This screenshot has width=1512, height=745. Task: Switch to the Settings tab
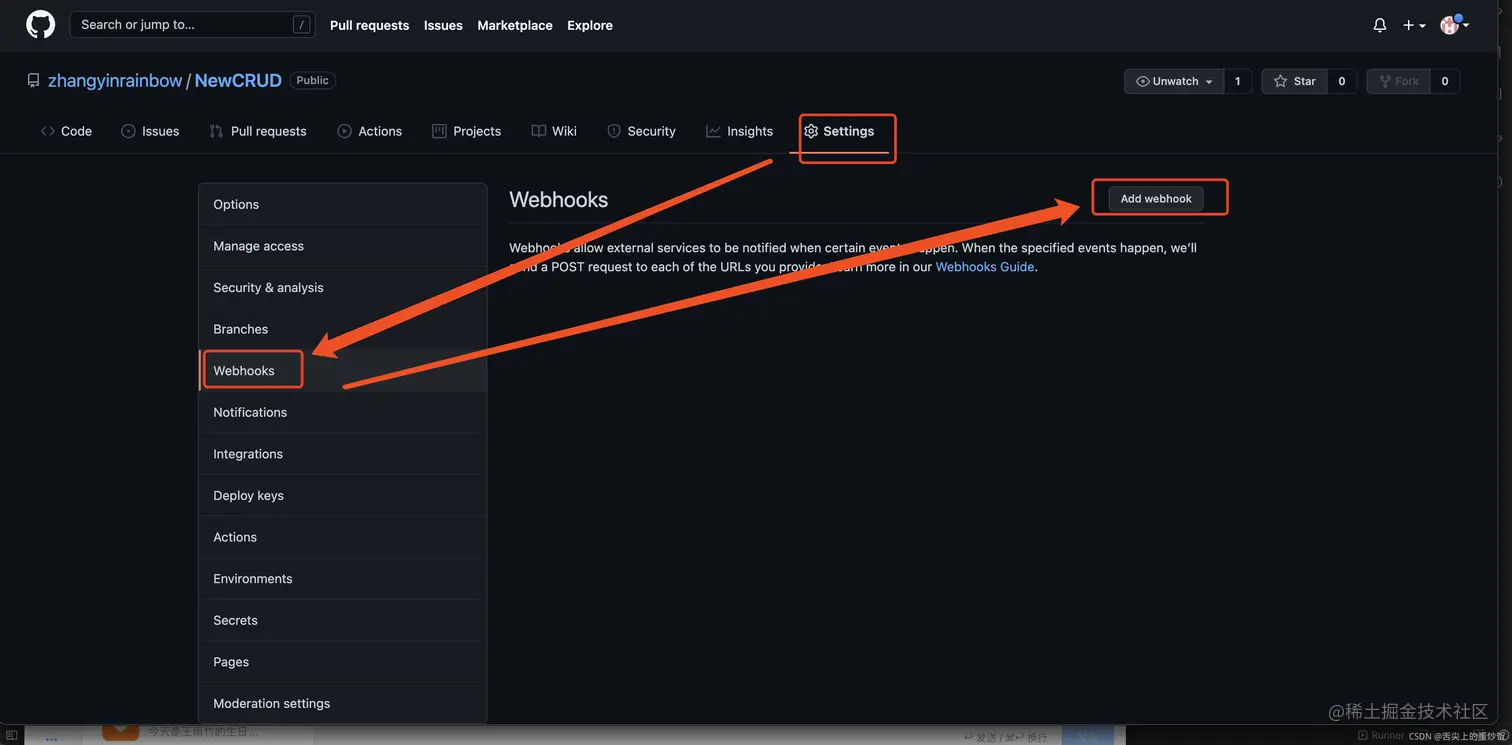pyautogui.click(x=839, y=131)
